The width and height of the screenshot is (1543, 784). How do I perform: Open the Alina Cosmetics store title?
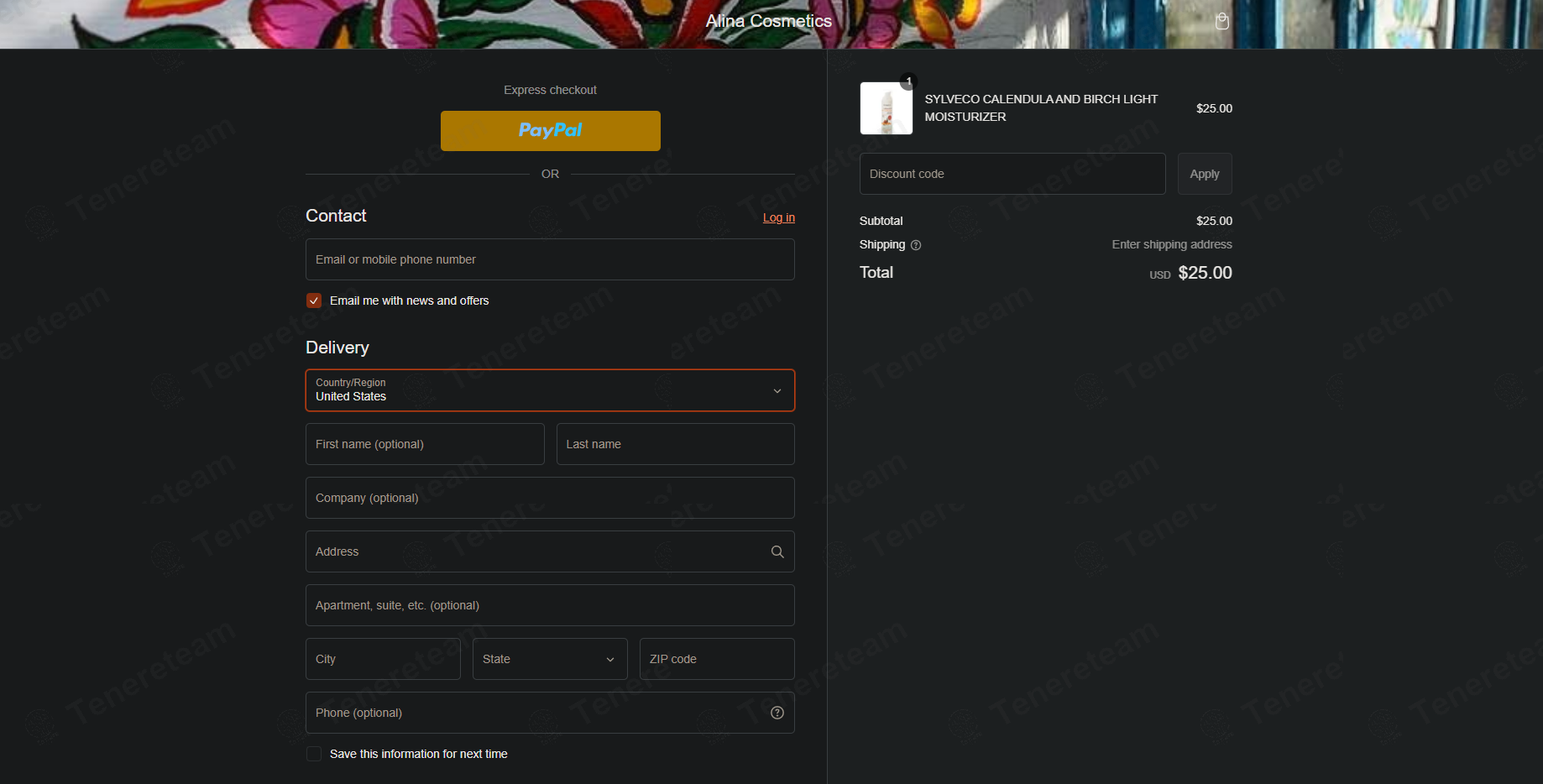pyautogui.click(x=768, y=21)
